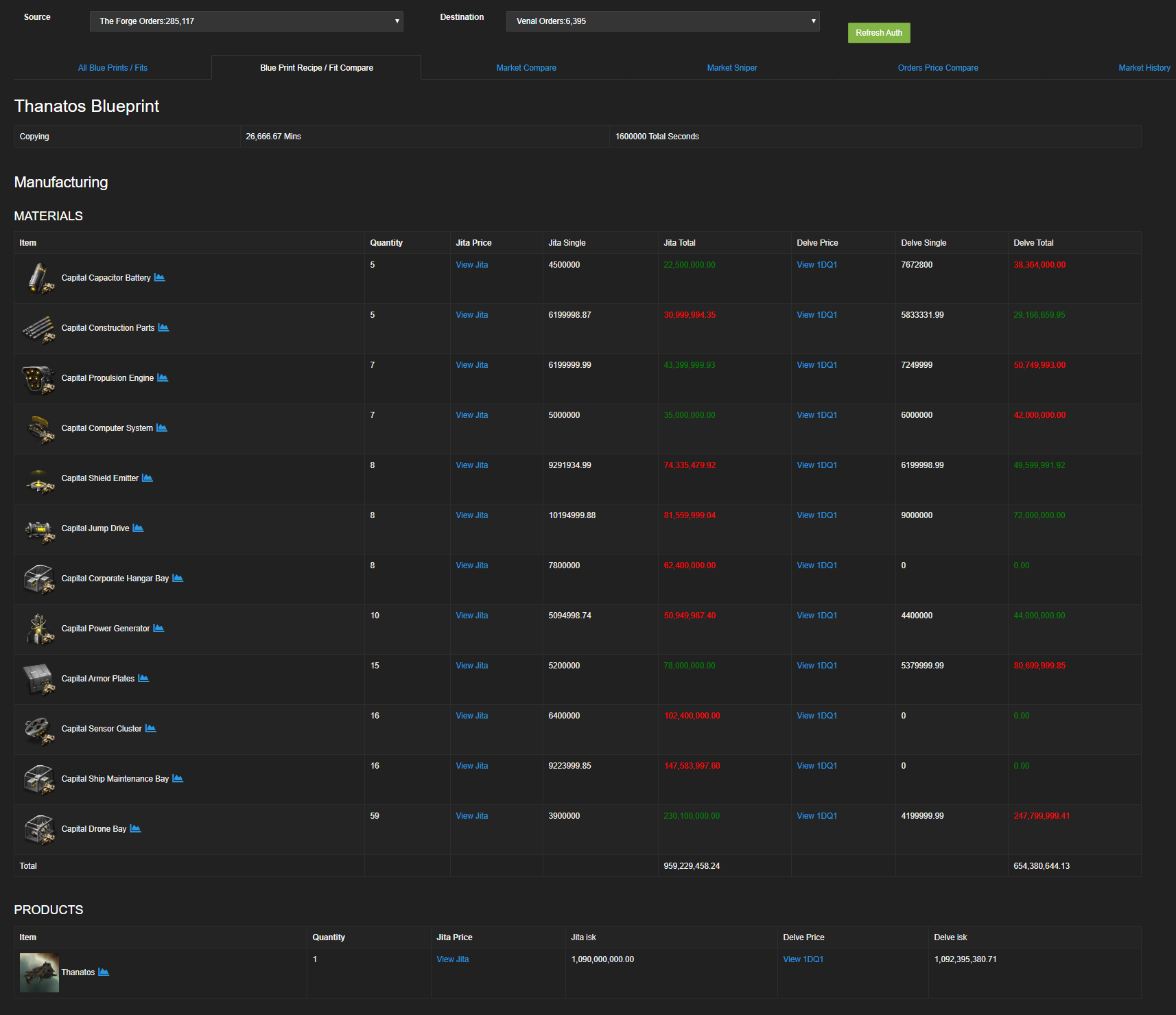Click the Capital Corporate Hangar Bay item image

coord(40,579)
